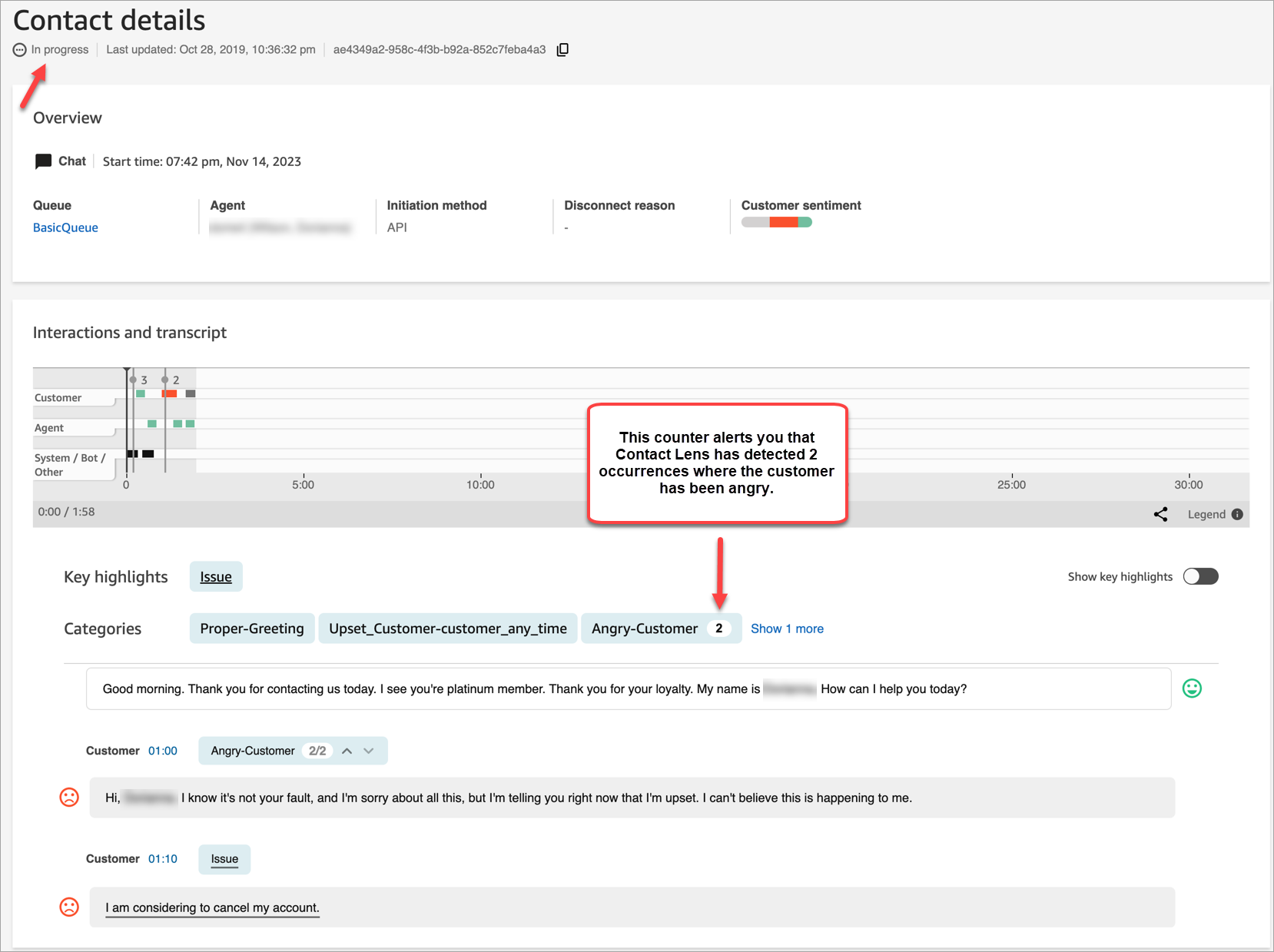The width and height of the screenshot is (1274, 952).
Task: Click the Chat channel icon in Overview
Action: click(x=44, y=161)
